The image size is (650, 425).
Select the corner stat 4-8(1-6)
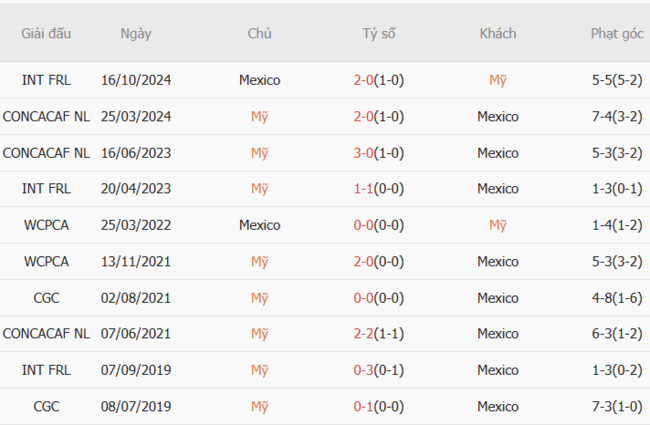(x=617, y=298)
